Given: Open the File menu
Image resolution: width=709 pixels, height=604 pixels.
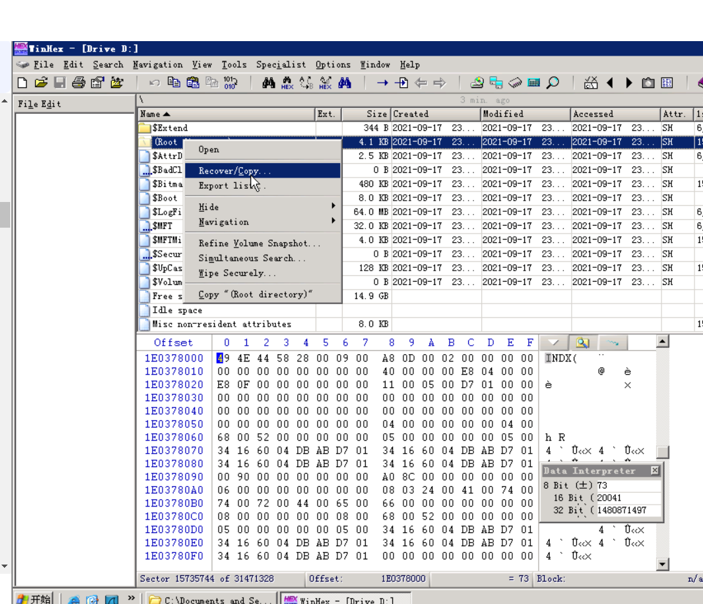Looking at the screenshot, I should (43, 65).
